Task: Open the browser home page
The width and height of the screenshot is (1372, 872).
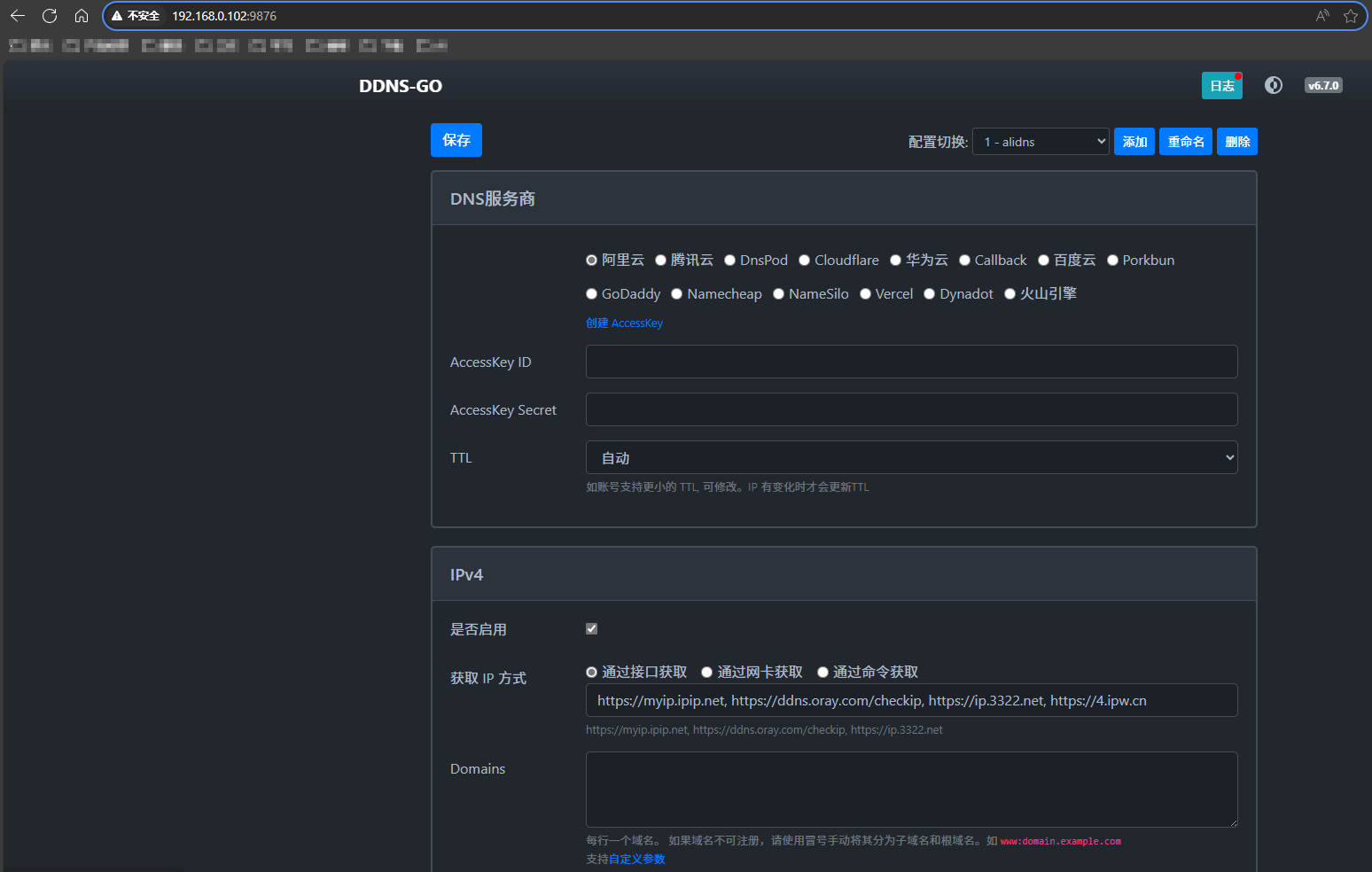Action: pyautogui.click(x=82, y=16)
